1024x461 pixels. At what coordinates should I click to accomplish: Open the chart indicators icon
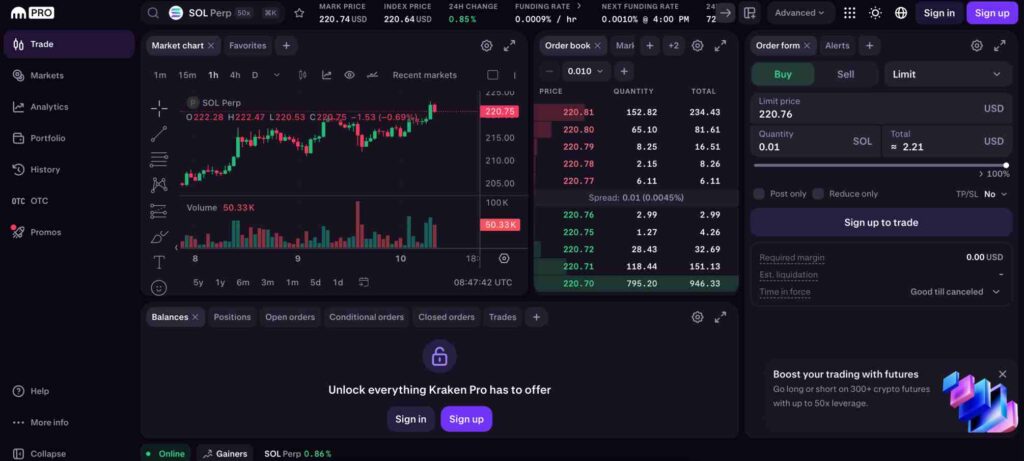(327, 75)
